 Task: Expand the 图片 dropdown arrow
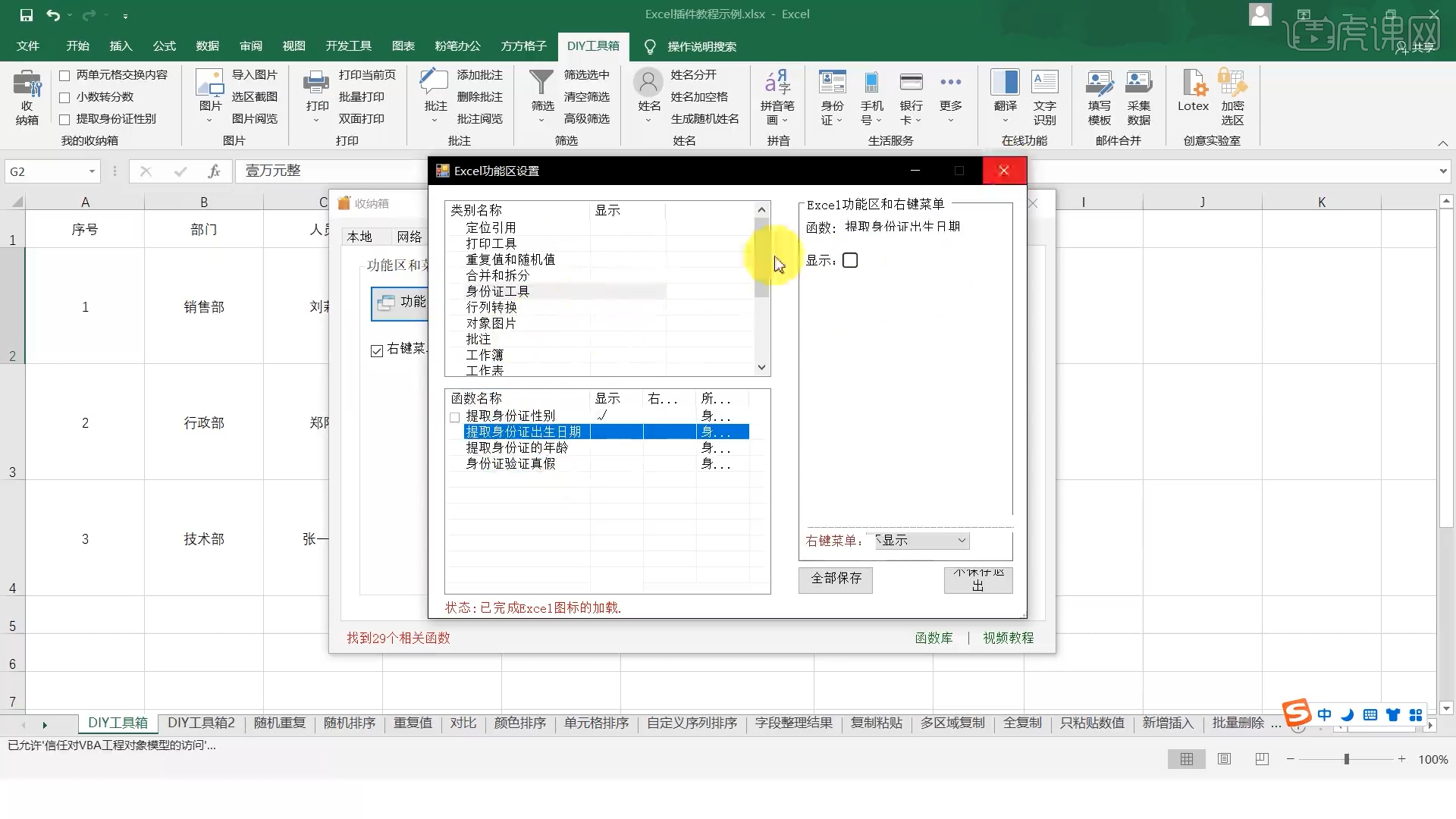tap(209, 121)
